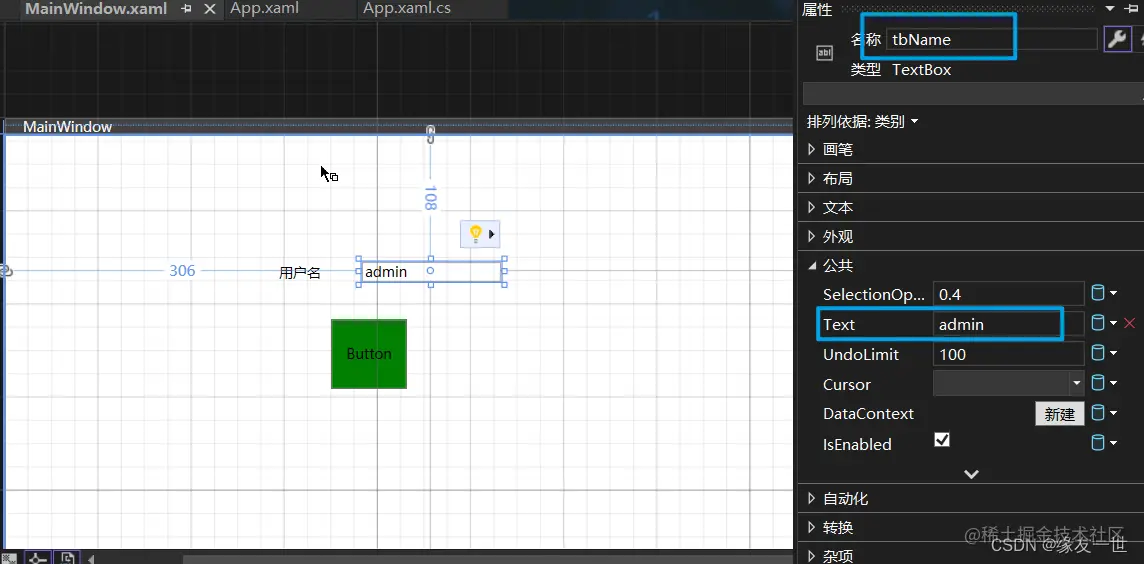Click the DataContext property label

click(x=868, y=414)
